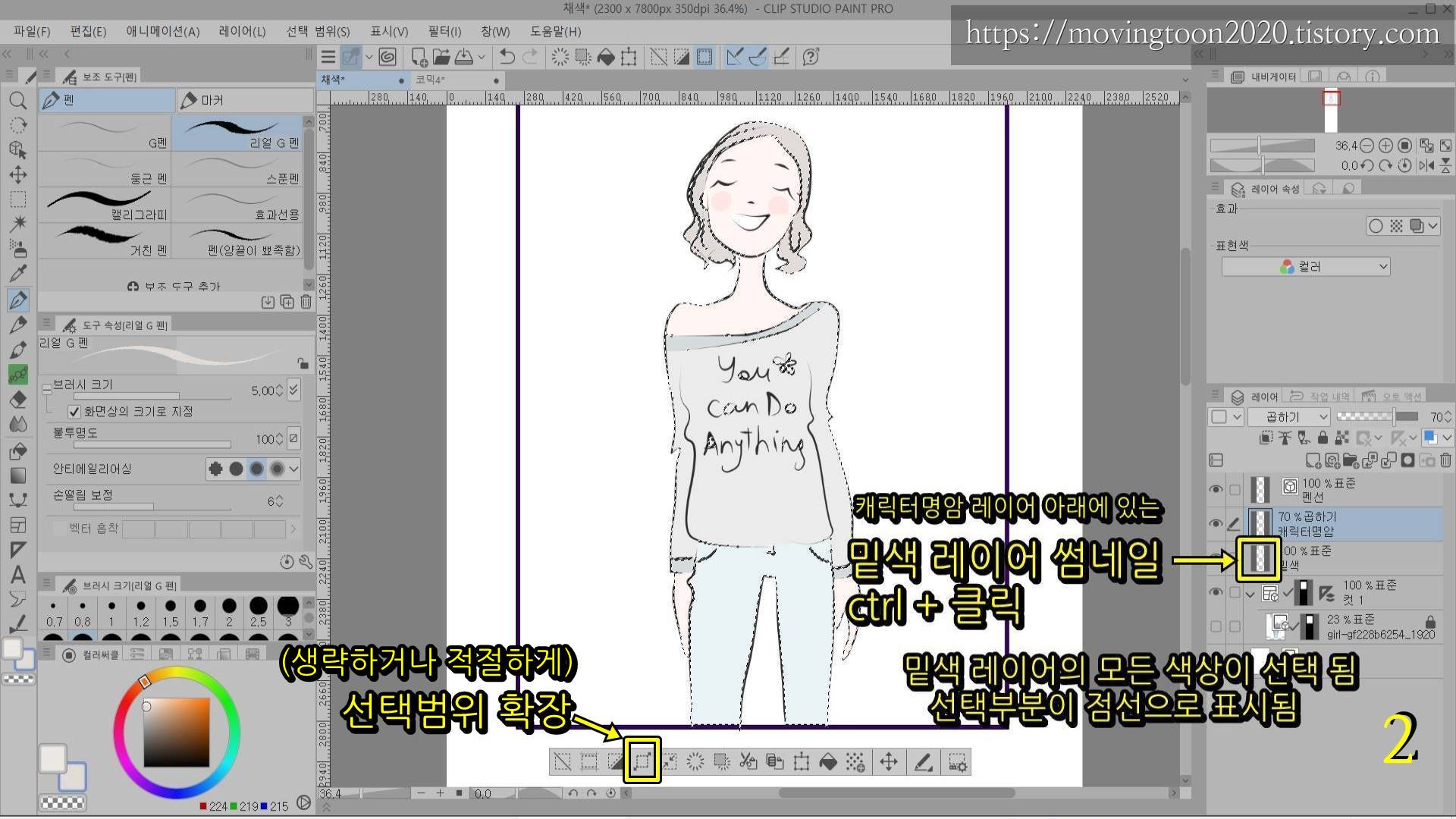Viewport: 1456px width, 819px height.
Task: Open the 필터(I) menu
Action: click(444, 31)
